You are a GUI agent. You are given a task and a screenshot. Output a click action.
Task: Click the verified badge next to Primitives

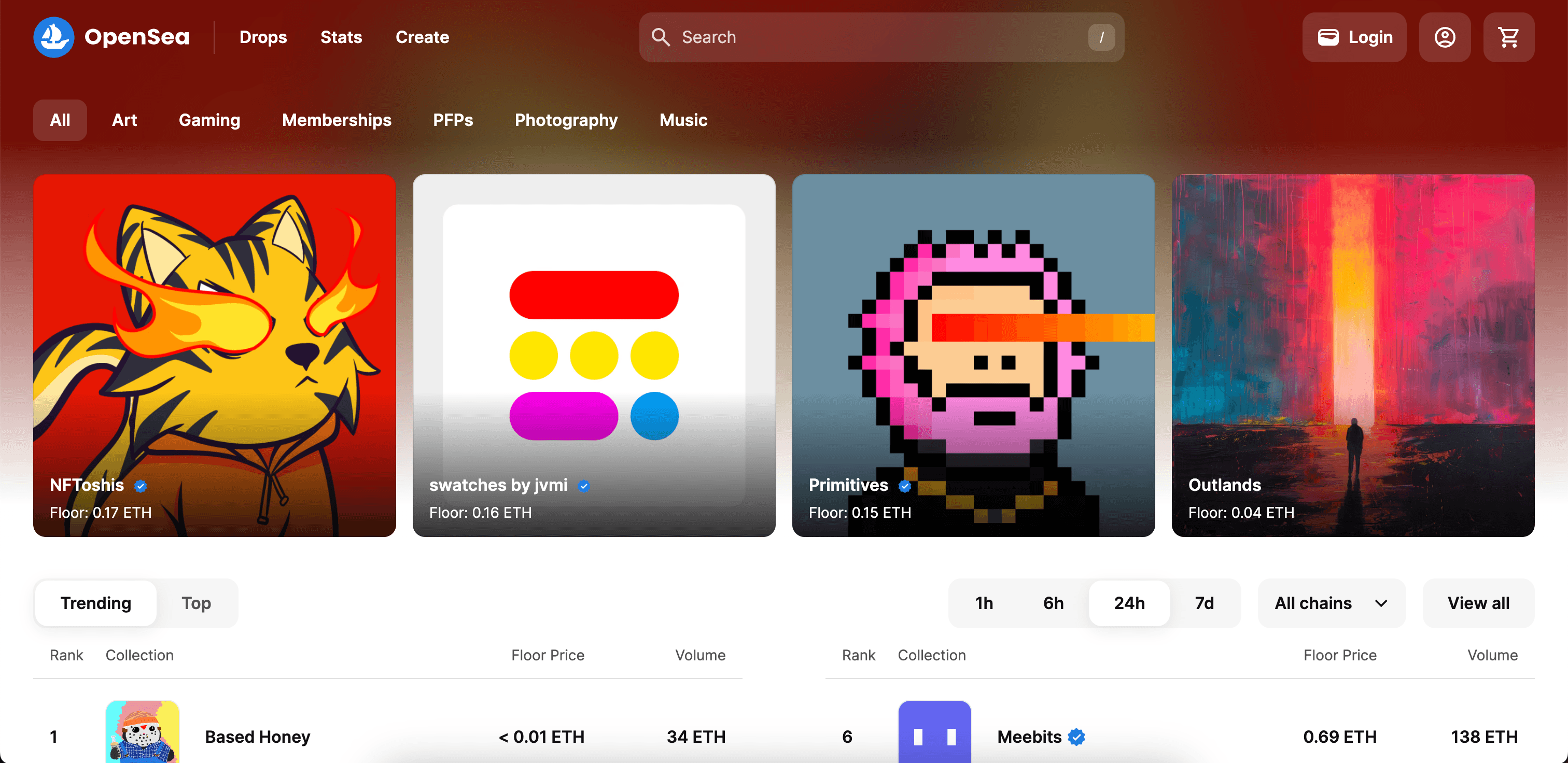point(904,486)
